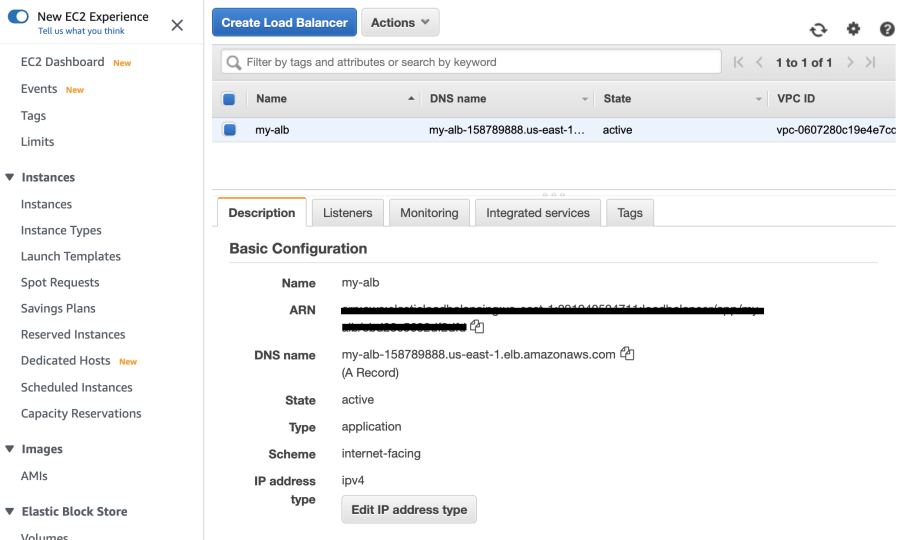Image resolution: width=900 pixels, height=540 pixels.
Task: Open Launch Templates in sidebar
Action: (x=71, y=257)
